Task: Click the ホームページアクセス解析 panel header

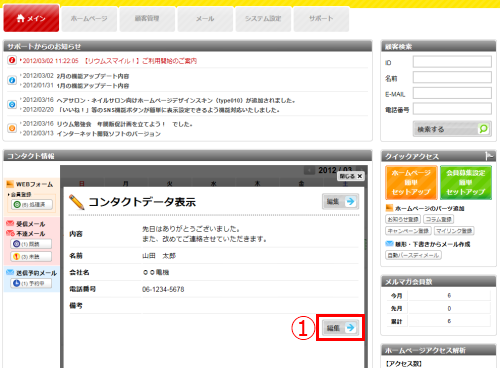Action: point(439,350)
